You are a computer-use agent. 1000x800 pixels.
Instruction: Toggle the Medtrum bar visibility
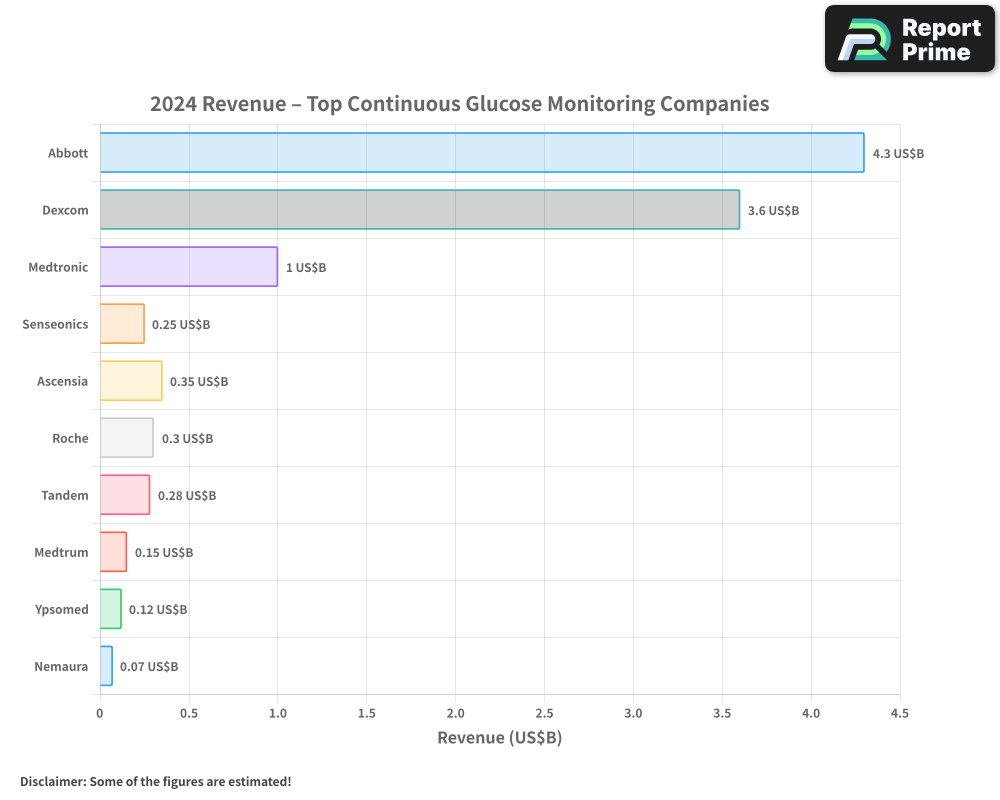pyautogui.click(x=112, y=552)
